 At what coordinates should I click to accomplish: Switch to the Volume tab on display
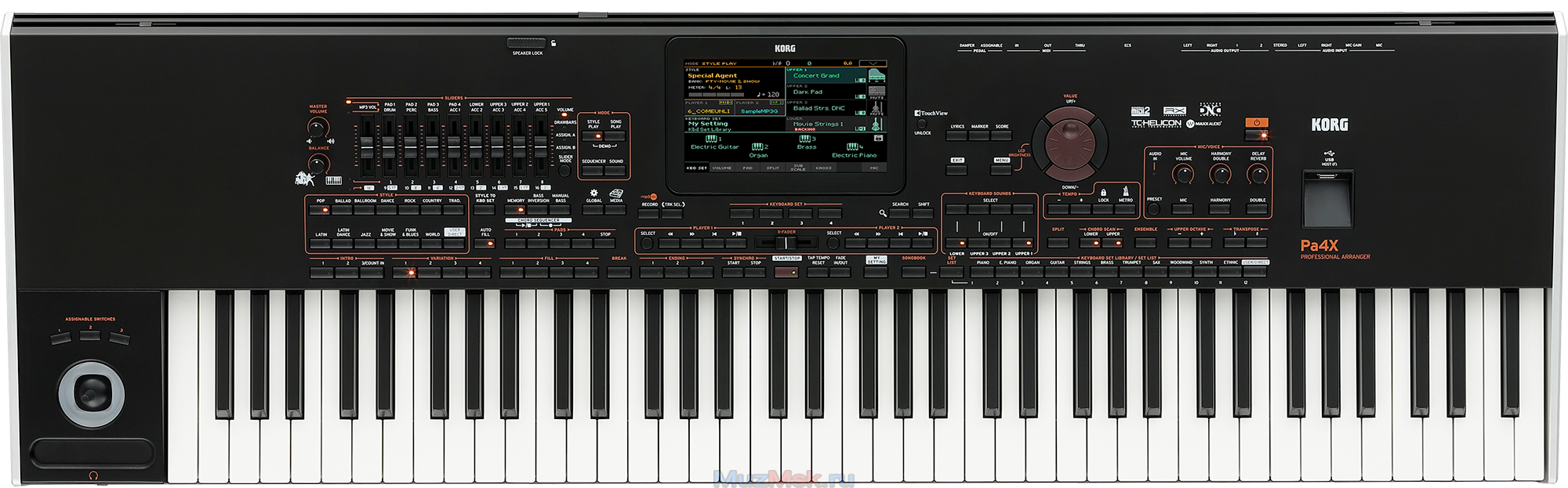coord(721,168)
